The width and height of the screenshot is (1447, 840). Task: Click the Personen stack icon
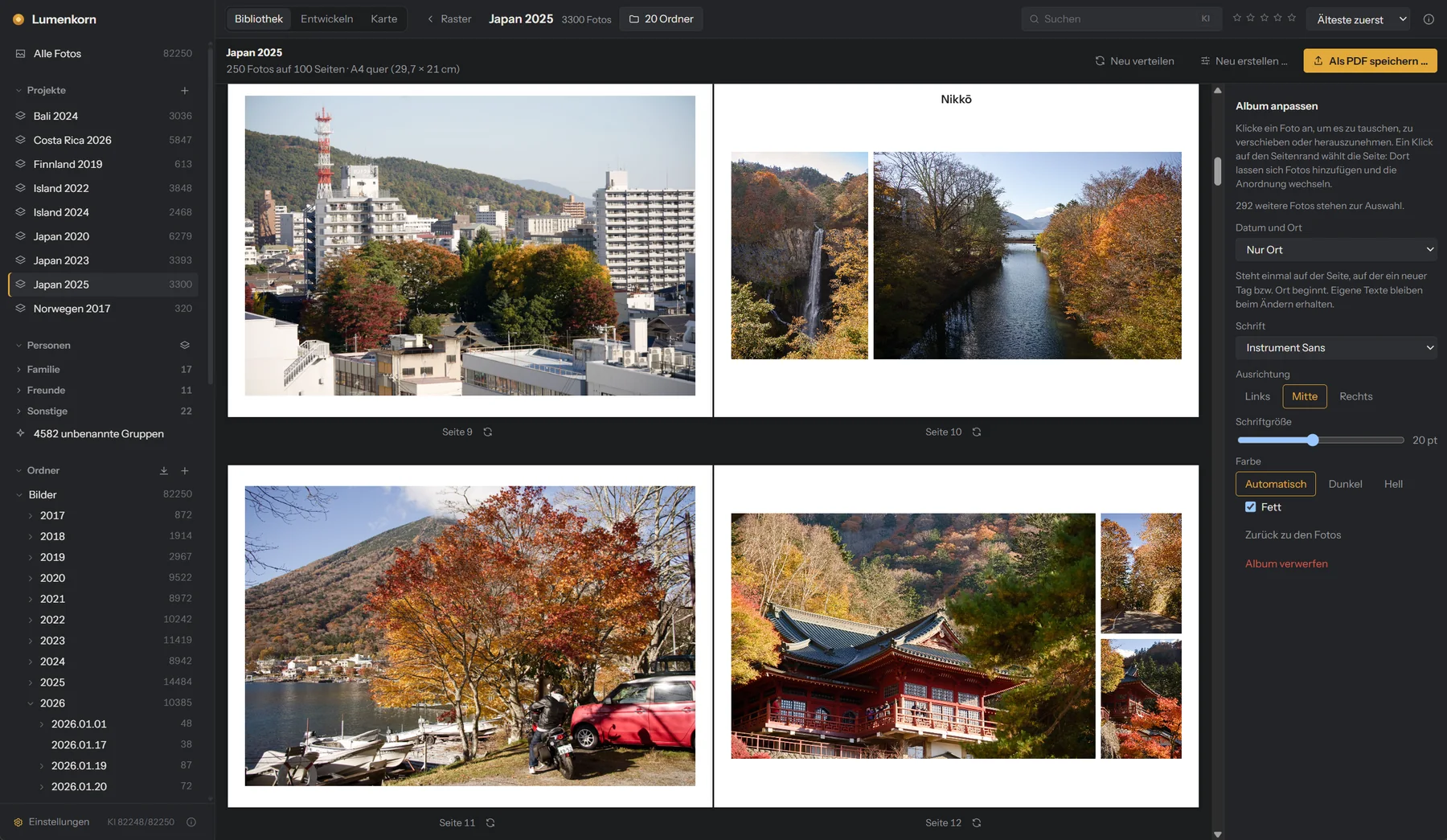pyautogui.click(x=185, y=346)
